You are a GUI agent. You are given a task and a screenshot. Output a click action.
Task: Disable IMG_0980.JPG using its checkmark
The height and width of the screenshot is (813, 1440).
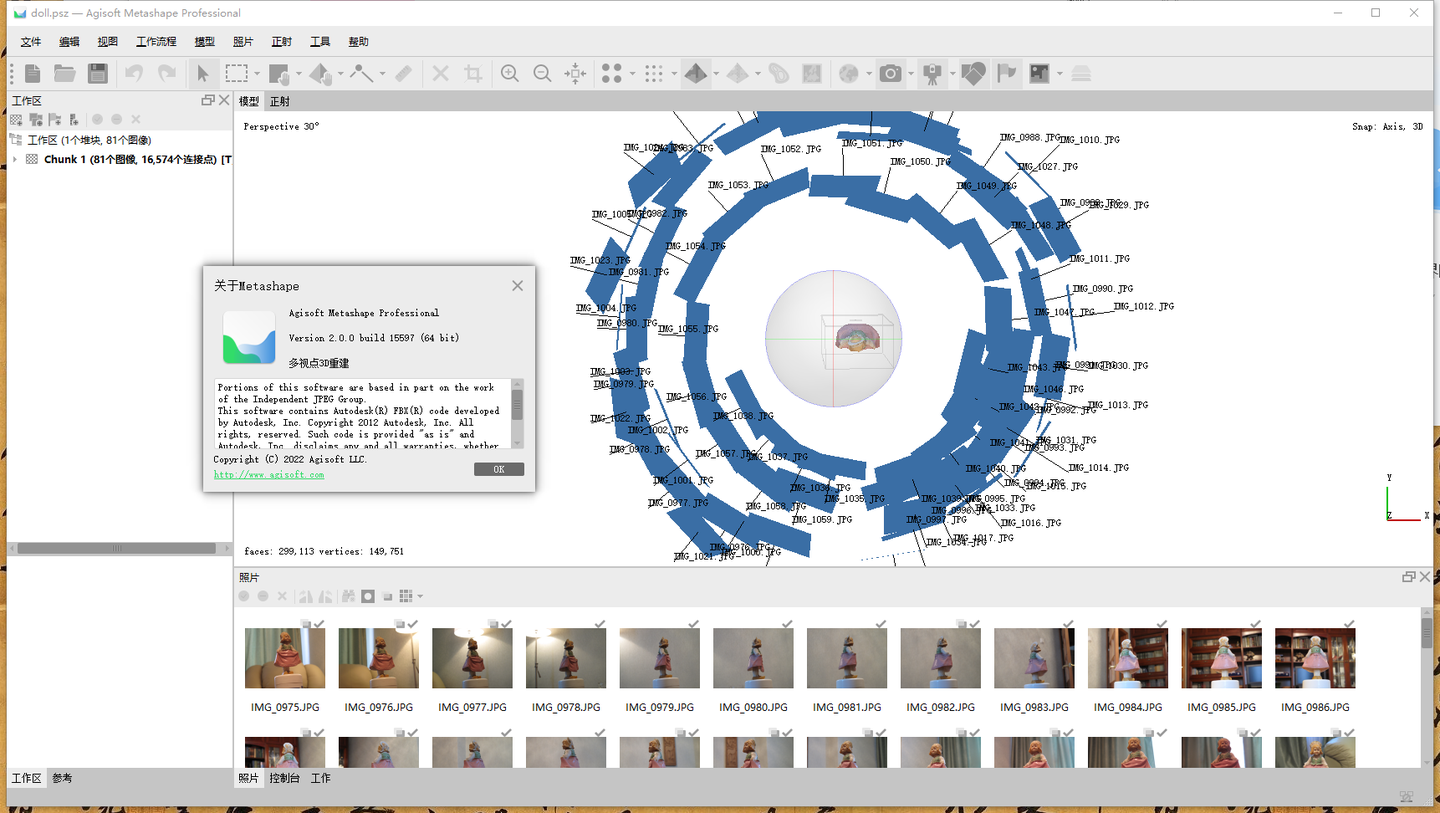tap(789, 623)
